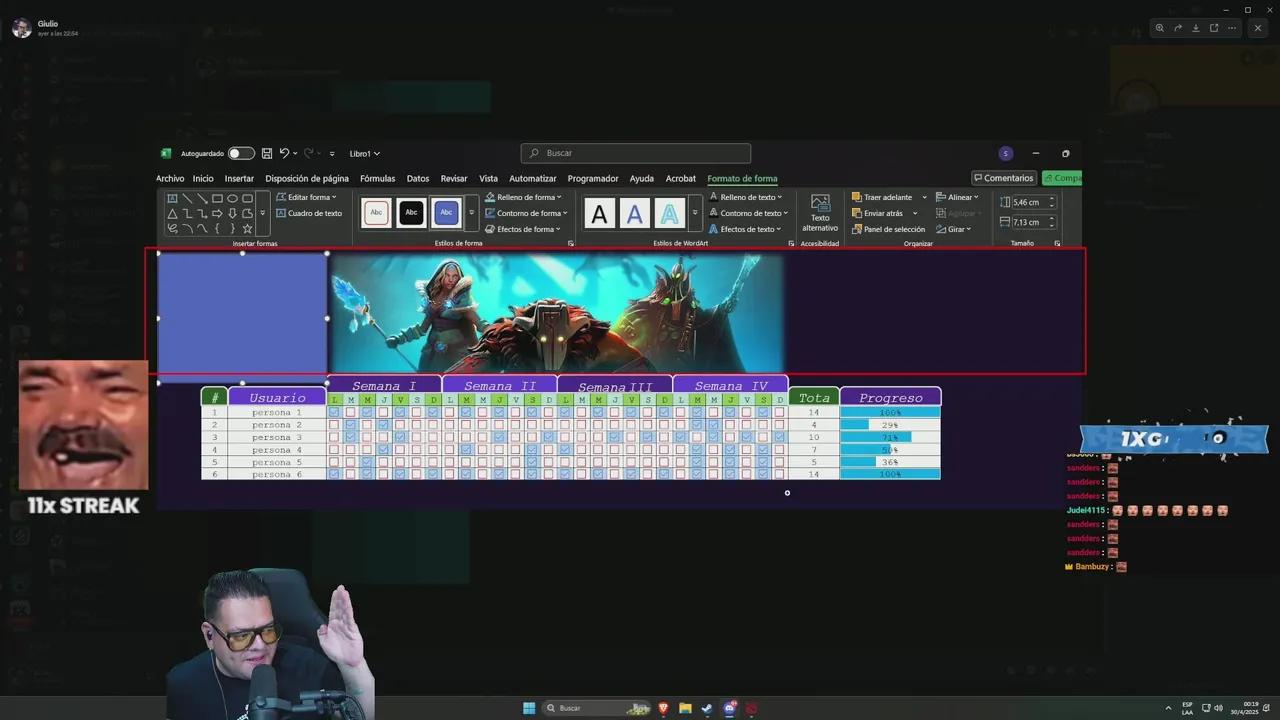Open the Editar forma dropdown
The image size is (1280, 720).
(x=307, y=197)
